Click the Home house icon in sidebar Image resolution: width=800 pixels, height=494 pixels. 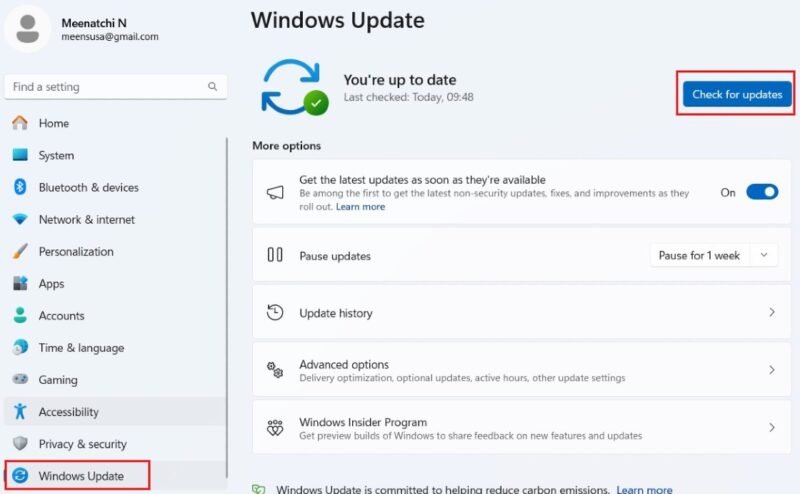pyautogui.click(x=20, y=123)
